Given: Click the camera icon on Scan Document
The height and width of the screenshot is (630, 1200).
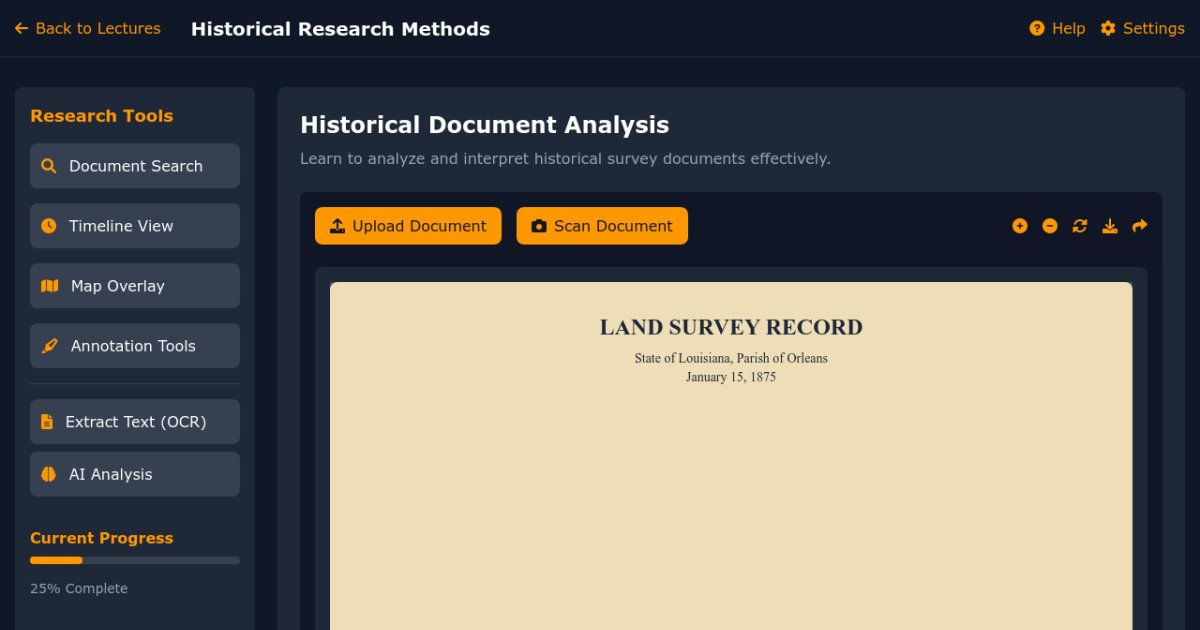Looking at the screenshot, I should [x=539, y=226].
